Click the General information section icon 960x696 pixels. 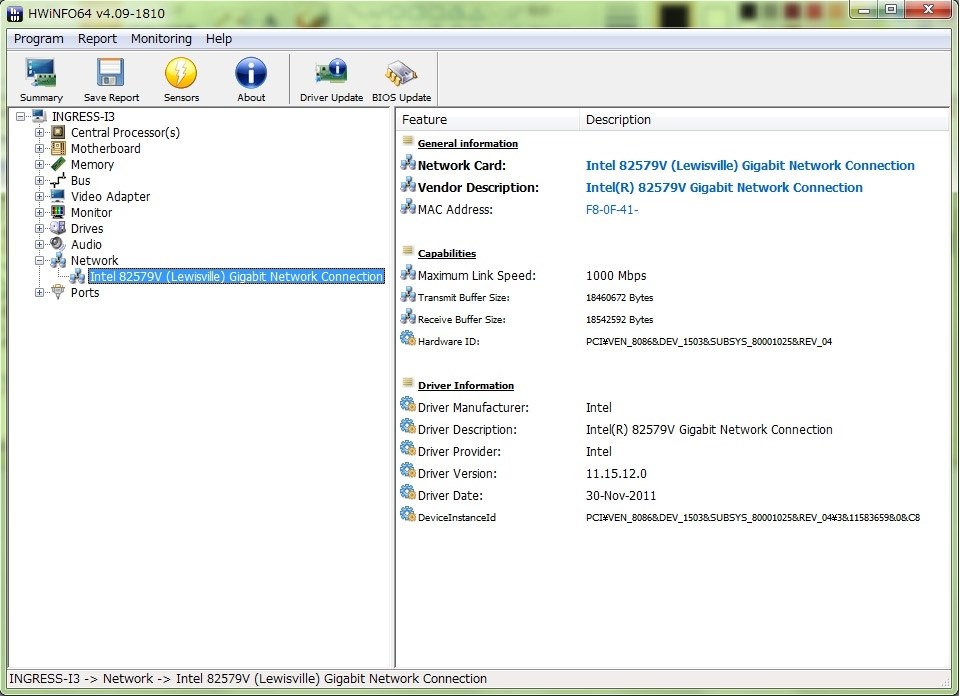tap(408, 141)
